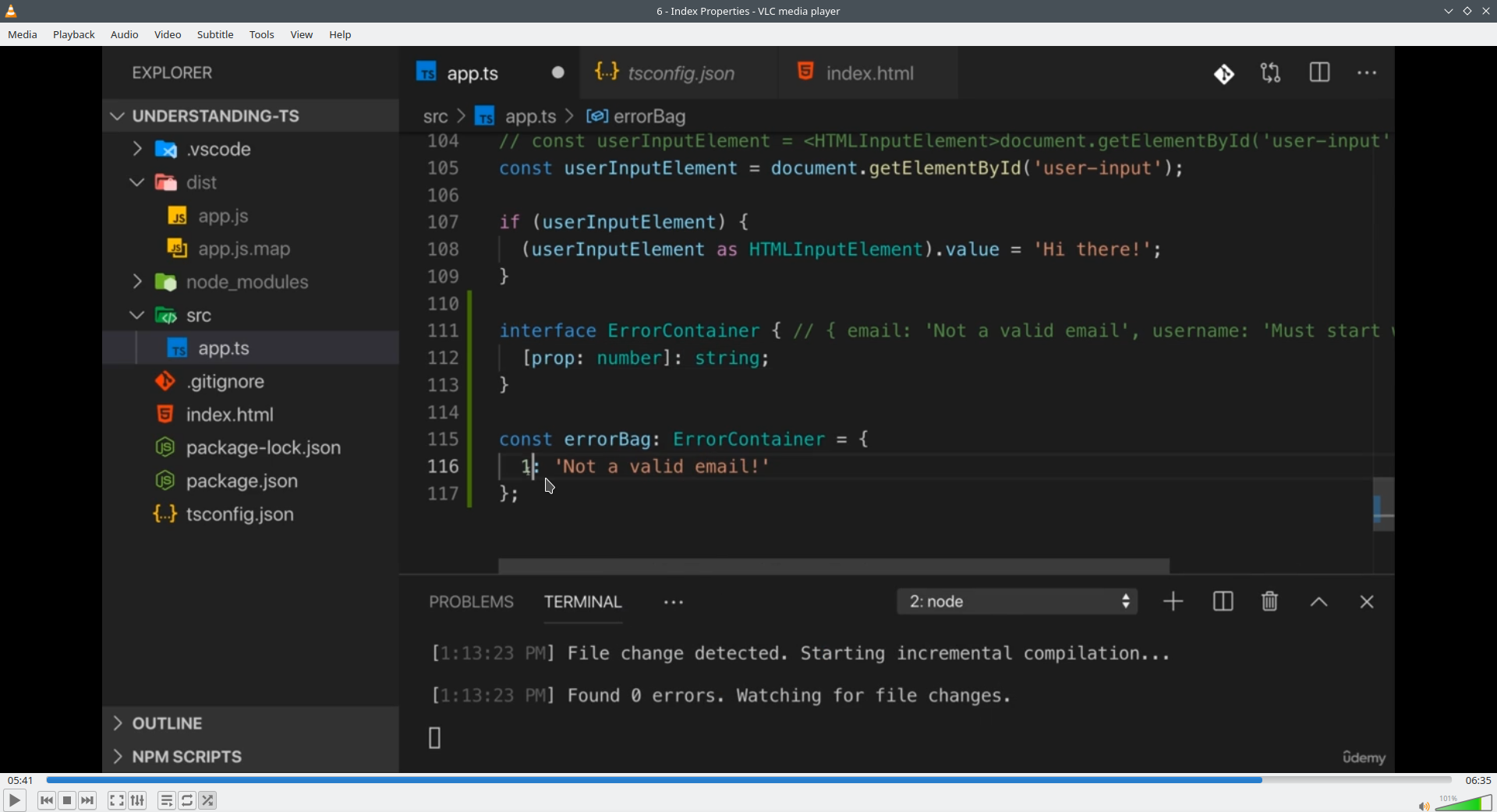Image resolution: width=1497 pixels, height=812 pixels.
Task: Kill terminal with trash icon
Action: [1270, 602]
